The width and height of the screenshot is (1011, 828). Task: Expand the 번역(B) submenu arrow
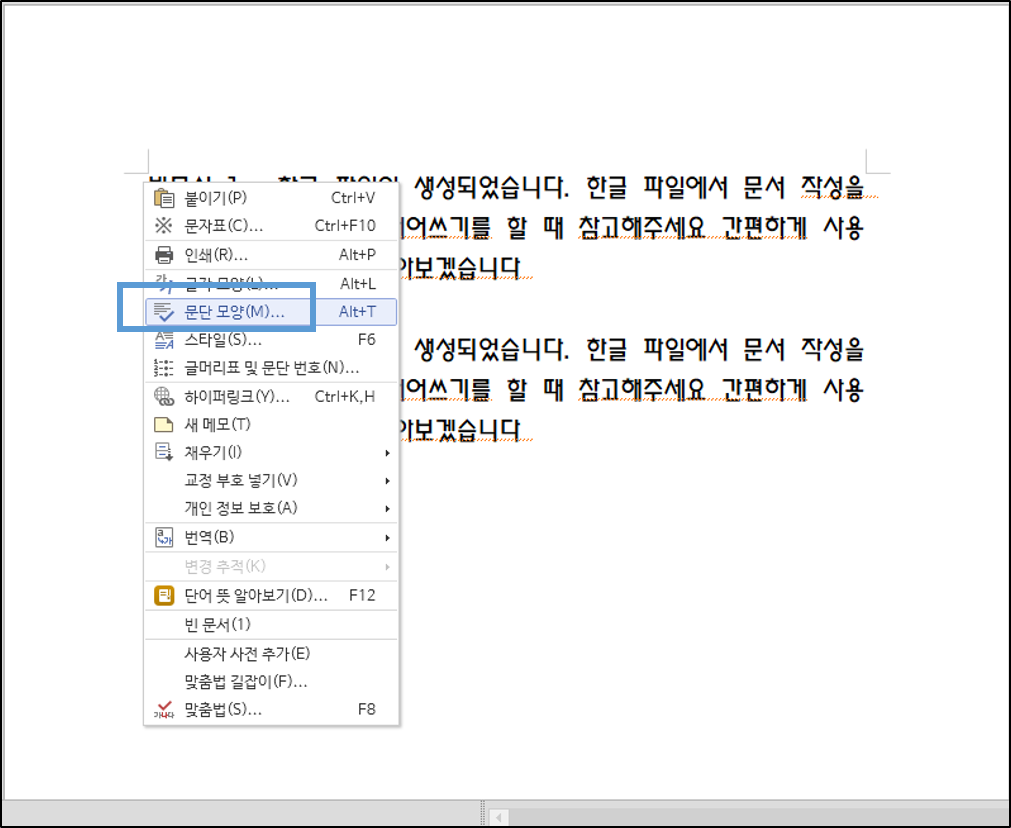pyautogui.click(x=388, y=538)
